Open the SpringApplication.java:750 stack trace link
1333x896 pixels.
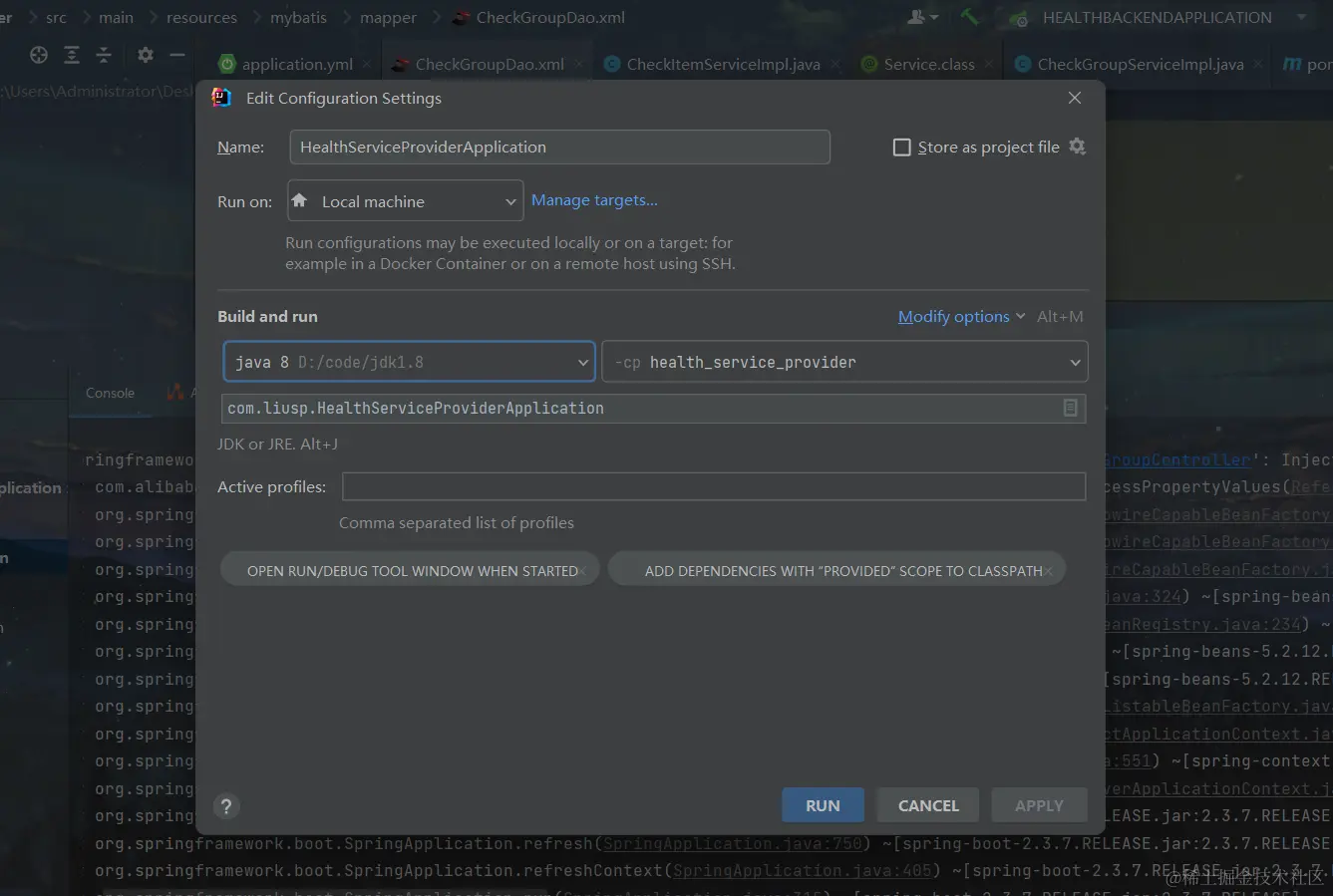[733, 843]
